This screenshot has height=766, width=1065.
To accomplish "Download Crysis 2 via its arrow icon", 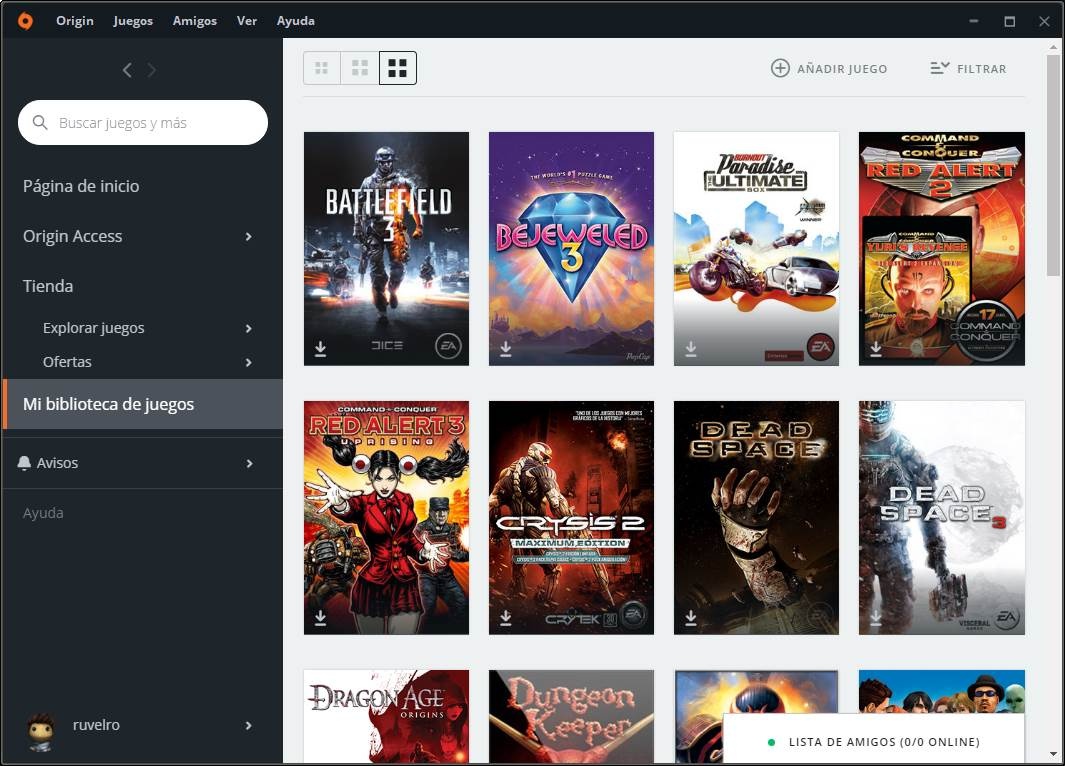I will (x=506, y=618).
